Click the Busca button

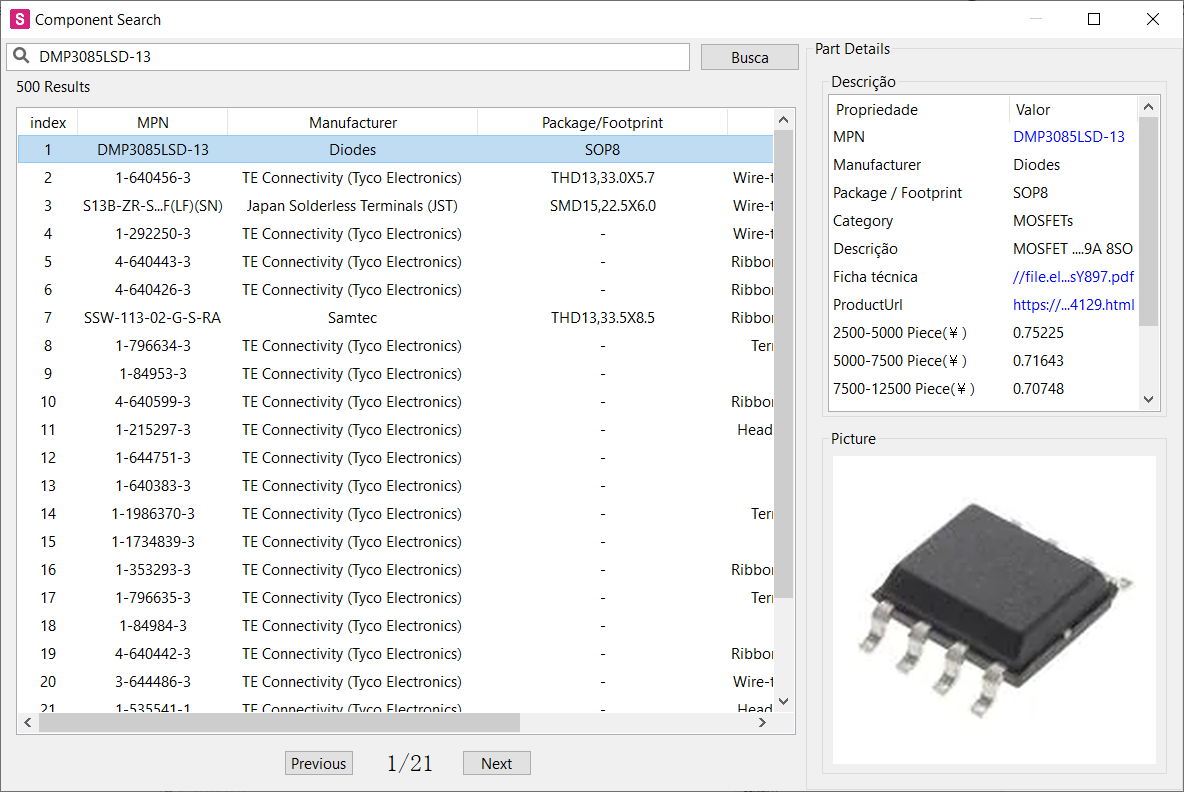[749, 57]
